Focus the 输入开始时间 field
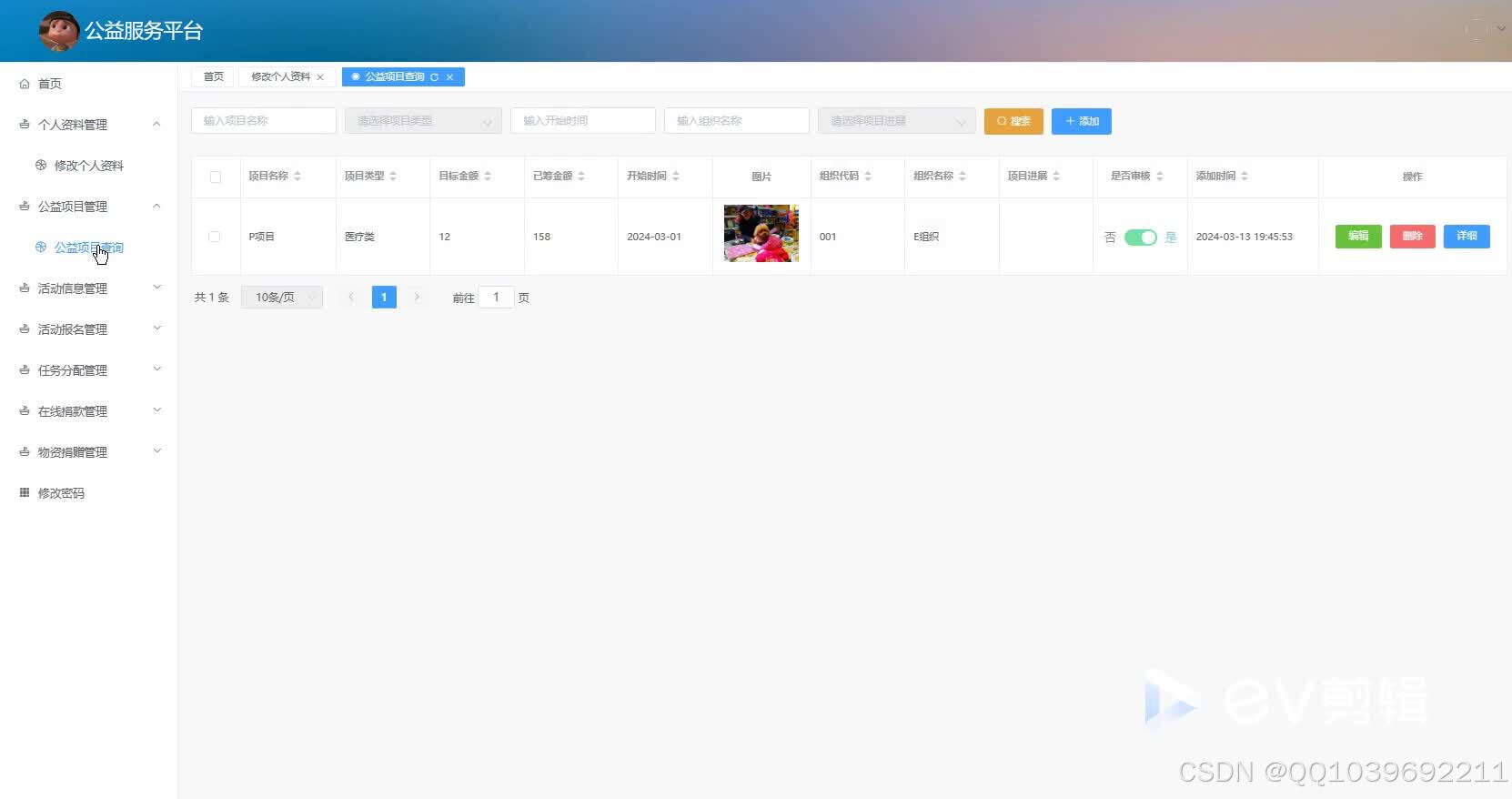This screenshot has width=1512, height=799. tap(583, 121)
